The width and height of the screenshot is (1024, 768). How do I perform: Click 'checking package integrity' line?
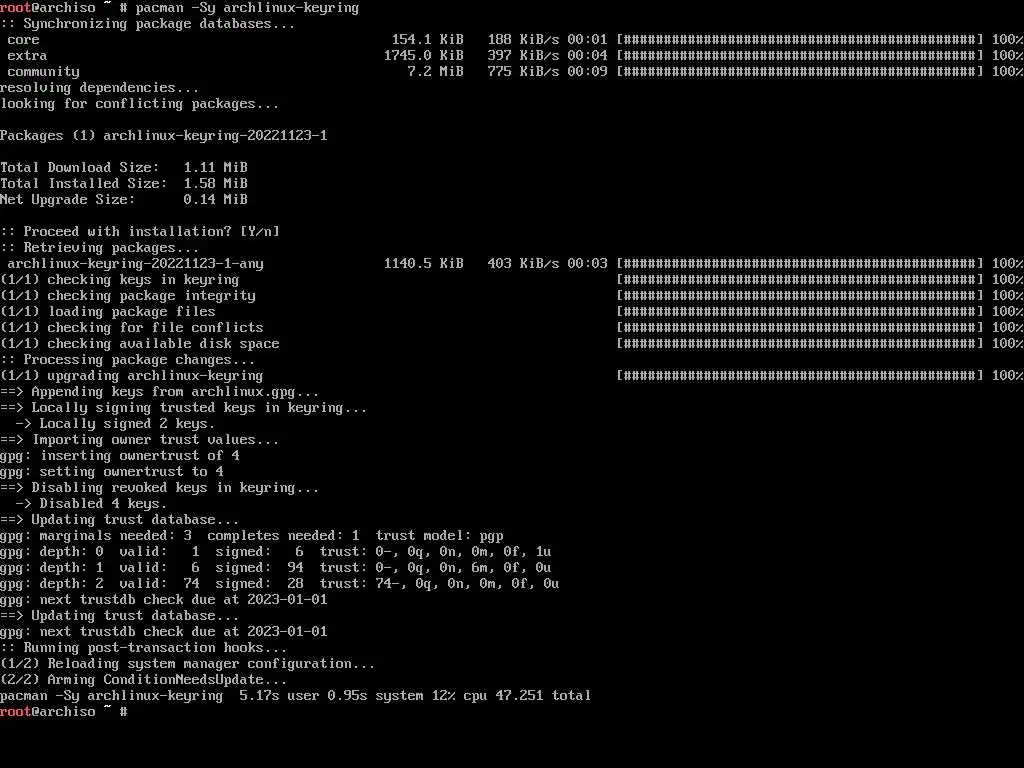point(128,296)
